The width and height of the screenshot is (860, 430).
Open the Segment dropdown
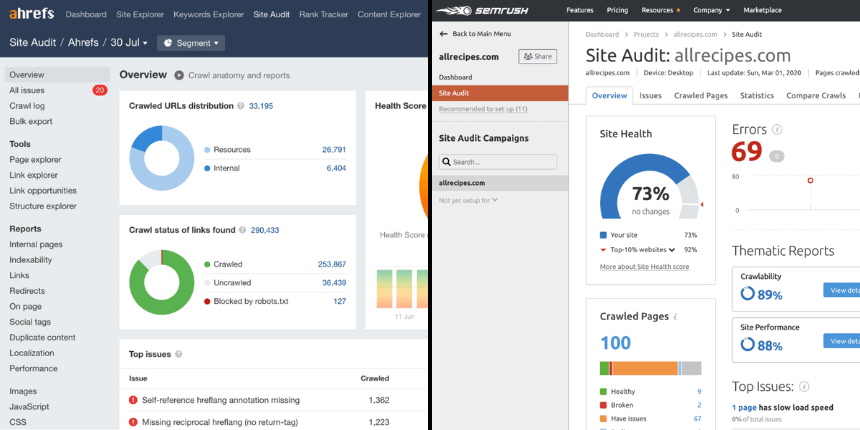click(191, 43)
